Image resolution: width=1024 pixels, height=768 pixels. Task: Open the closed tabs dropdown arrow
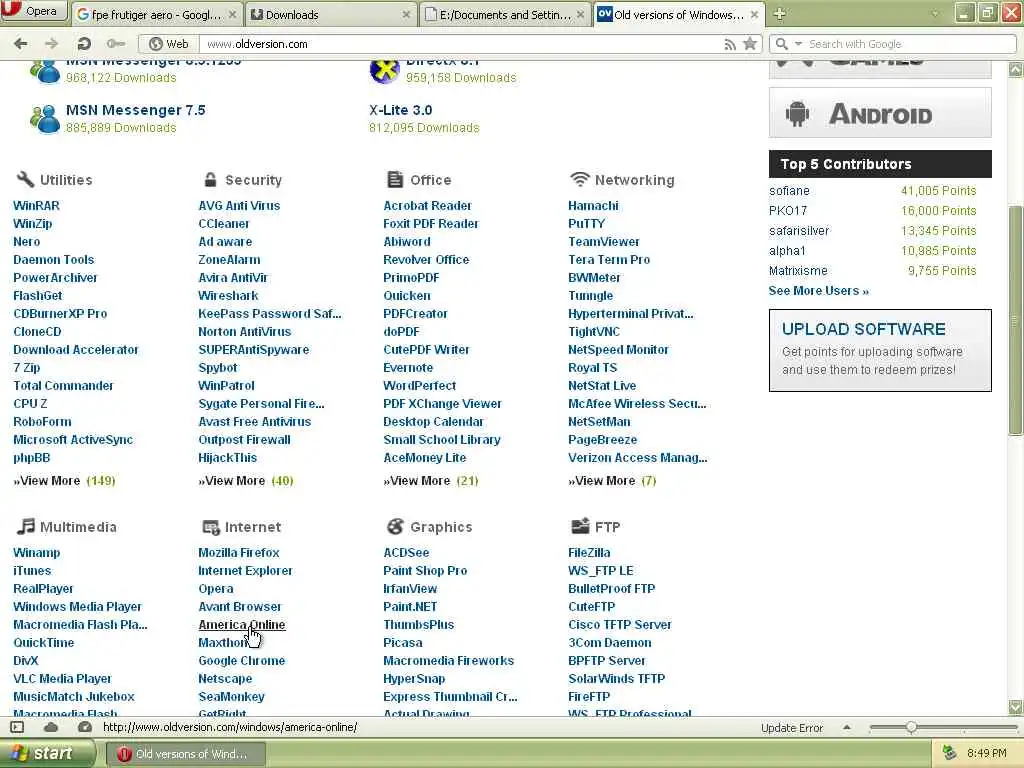pyautogui.click(x=935, y=14)
